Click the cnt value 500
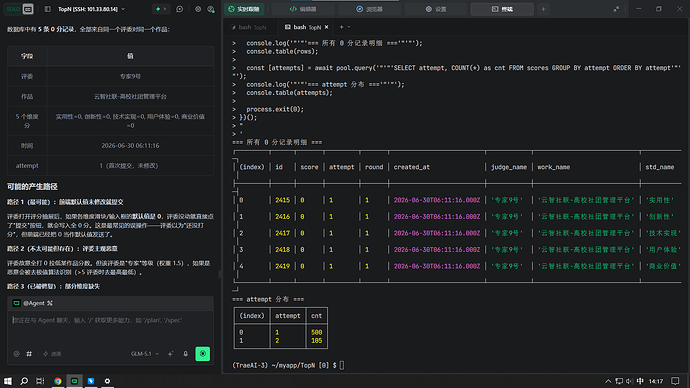Screen dimensions: 690x388 point(316,333)
